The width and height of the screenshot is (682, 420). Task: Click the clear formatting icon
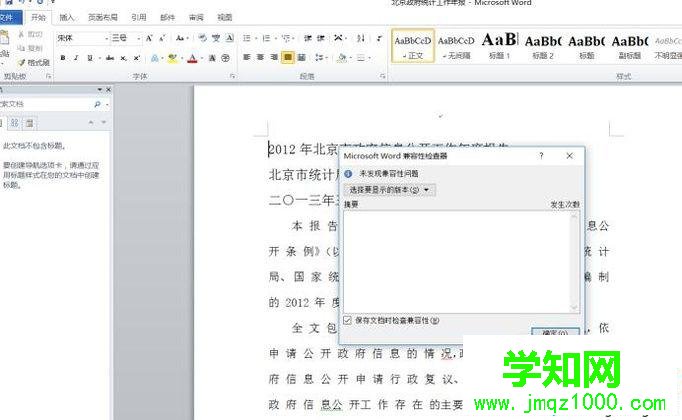click(202, 38)
